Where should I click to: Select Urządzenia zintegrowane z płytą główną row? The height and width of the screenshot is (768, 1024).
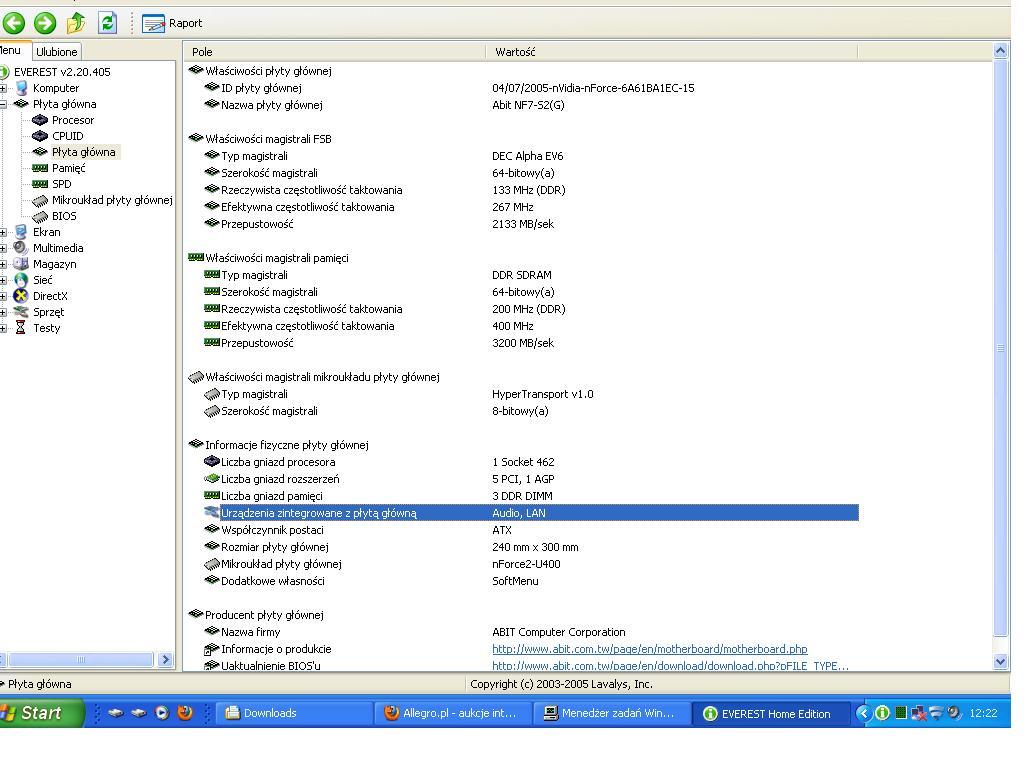531,513
